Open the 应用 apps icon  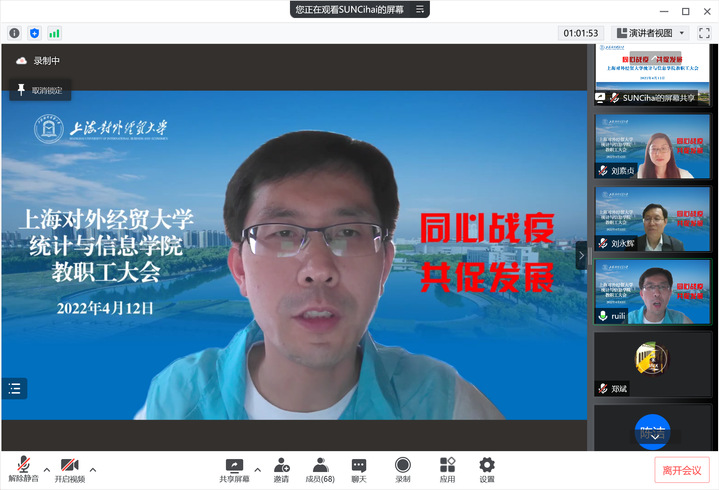[447, 469]
